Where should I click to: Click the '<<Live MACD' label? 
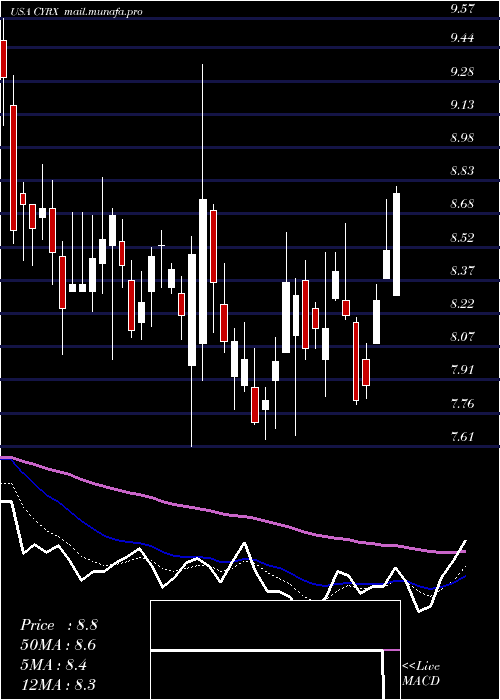click(x=421, y=673)
